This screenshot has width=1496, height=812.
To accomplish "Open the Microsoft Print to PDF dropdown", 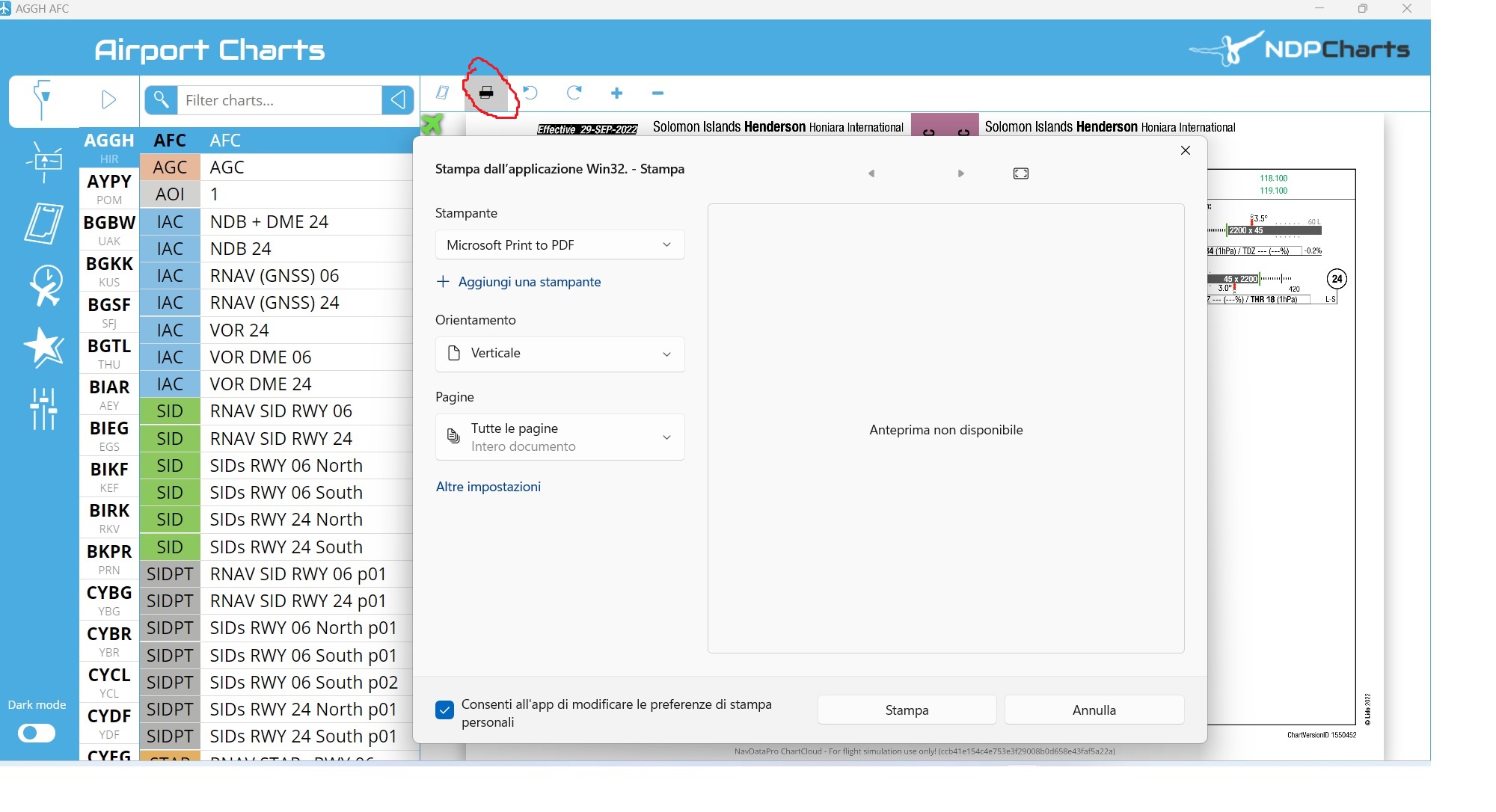I will coord(560,245).
